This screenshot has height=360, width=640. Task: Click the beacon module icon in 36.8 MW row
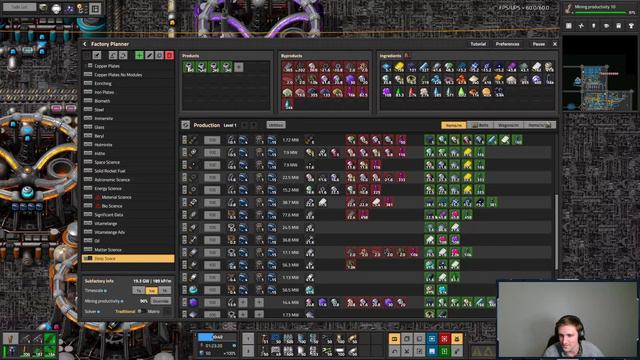(272, 240)
